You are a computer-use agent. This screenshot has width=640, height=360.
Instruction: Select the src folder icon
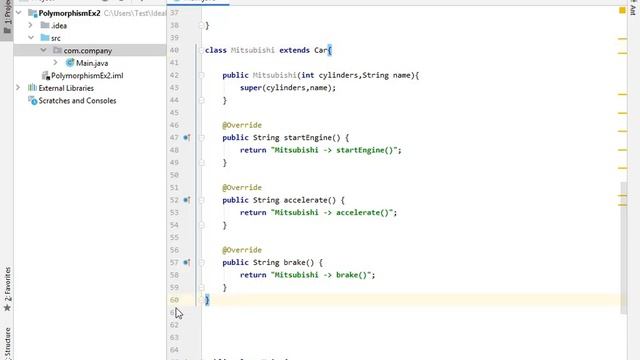click(x=45, y=38)
